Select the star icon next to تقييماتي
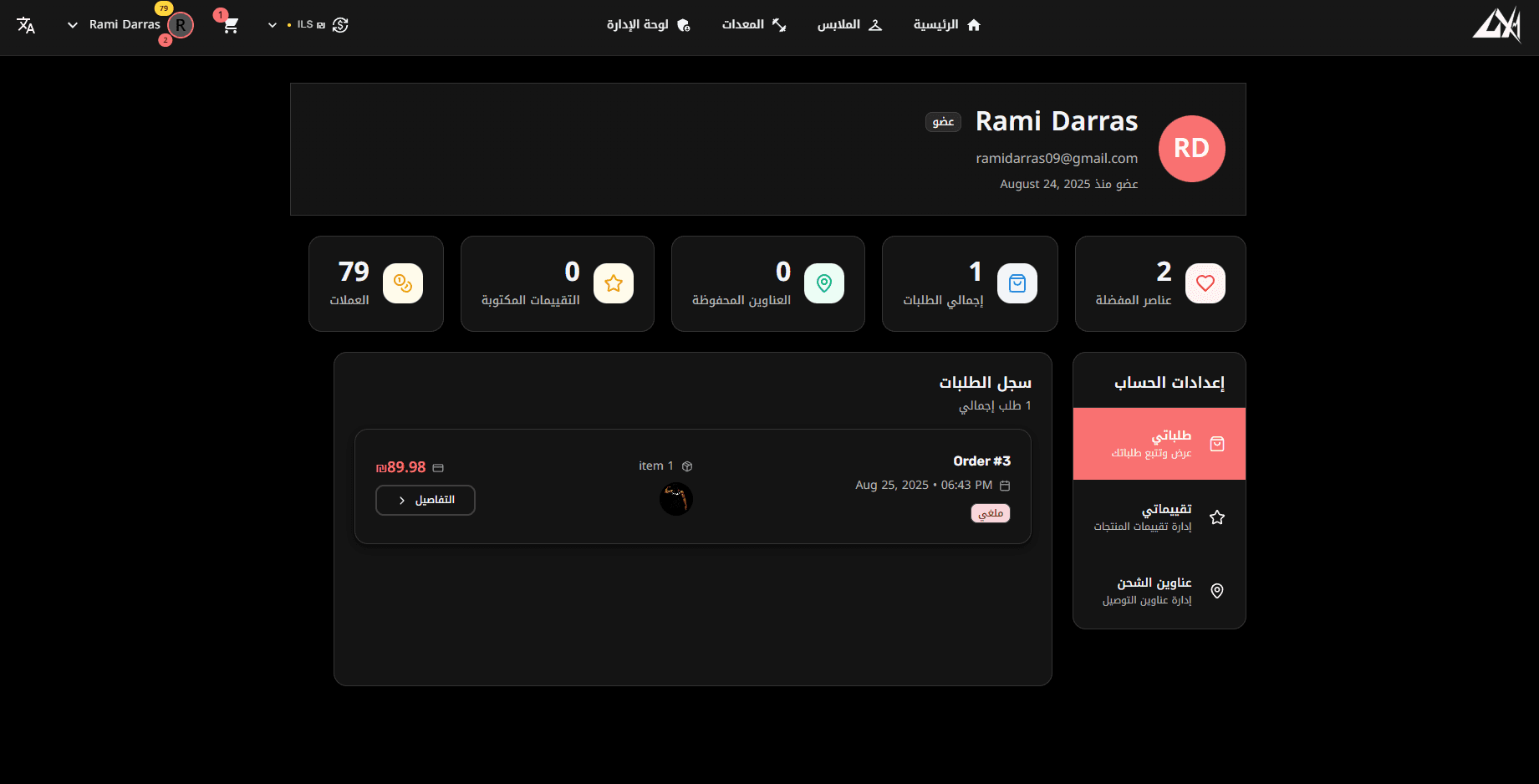The height and width of the screenshot is (784, 1539). point(1217,517)
